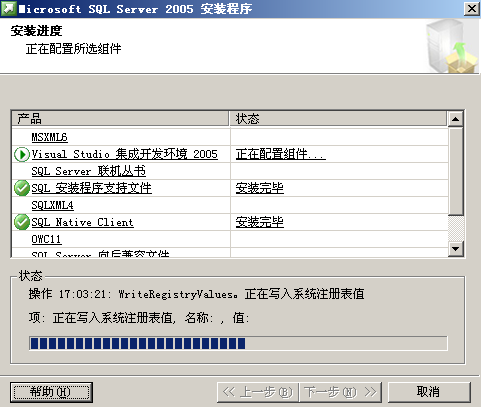
Task: Click the 正在配置组件... status link
Action: point(281,154)
